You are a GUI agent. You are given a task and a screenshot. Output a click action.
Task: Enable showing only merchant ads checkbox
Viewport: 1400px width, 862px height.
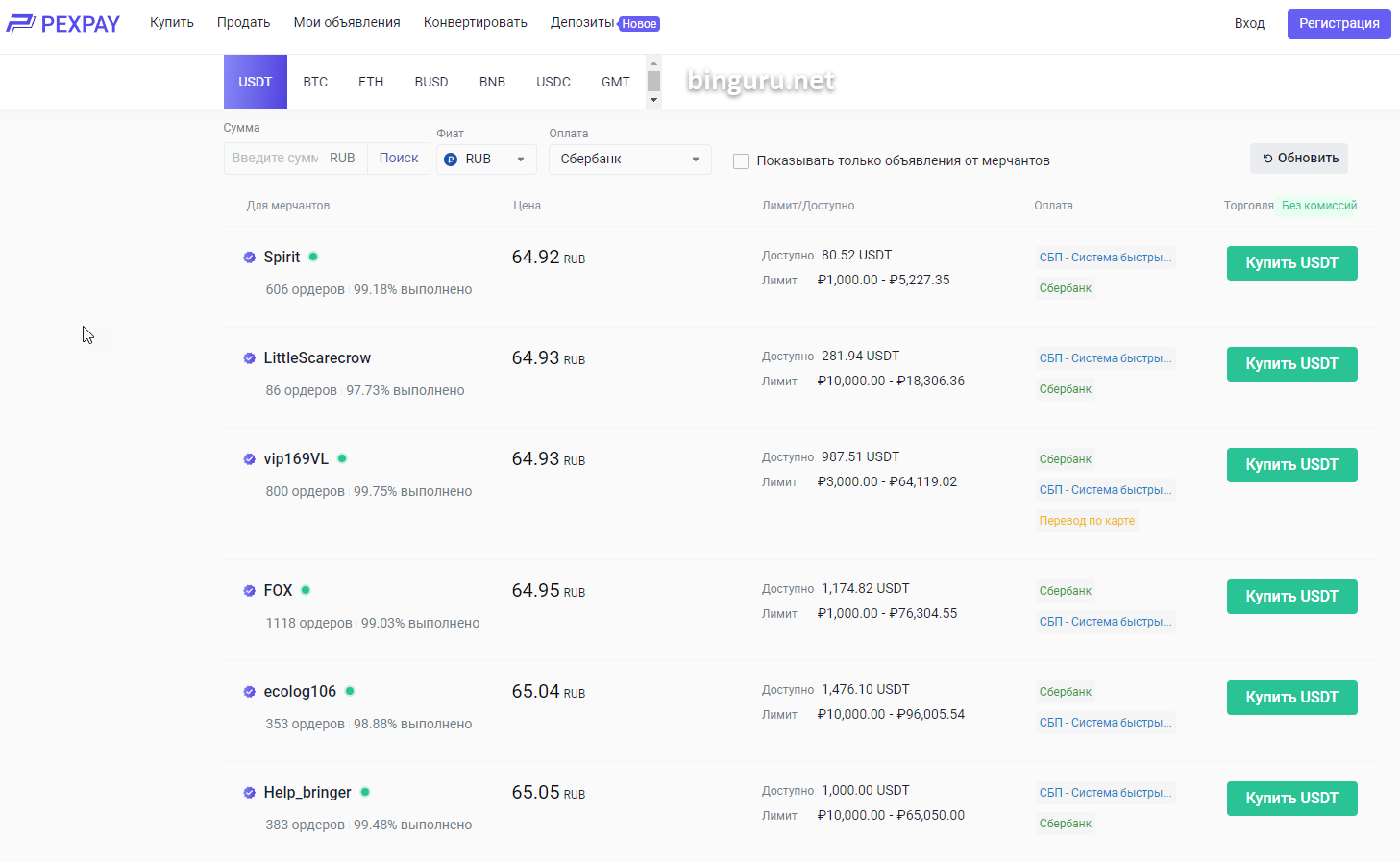pyautogui.click(x=741, y=161)
